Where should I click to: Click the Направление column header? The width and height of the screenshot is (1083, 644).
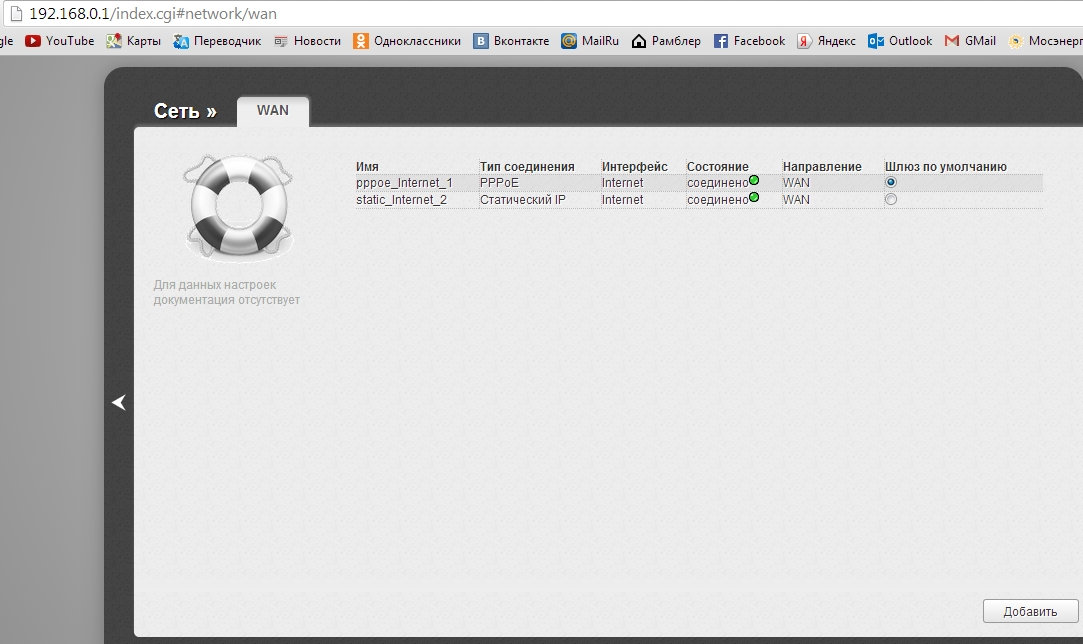click(x=822, y=167)
